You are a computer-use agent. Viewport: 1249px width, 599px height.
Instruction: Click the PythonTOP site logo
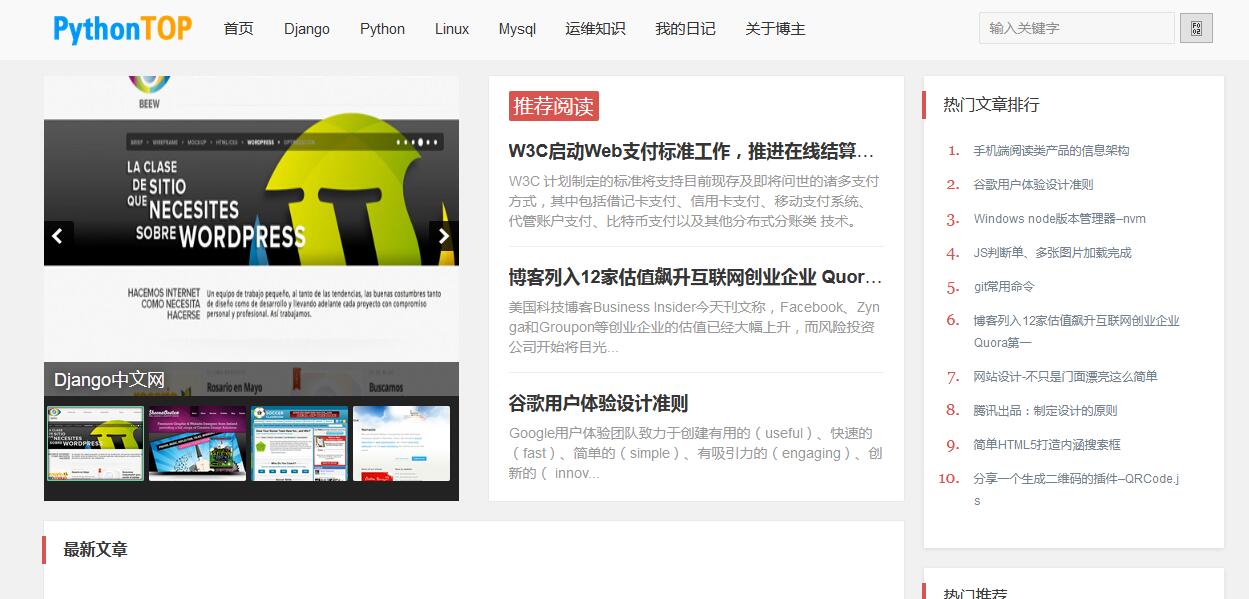tap(122, 29)
